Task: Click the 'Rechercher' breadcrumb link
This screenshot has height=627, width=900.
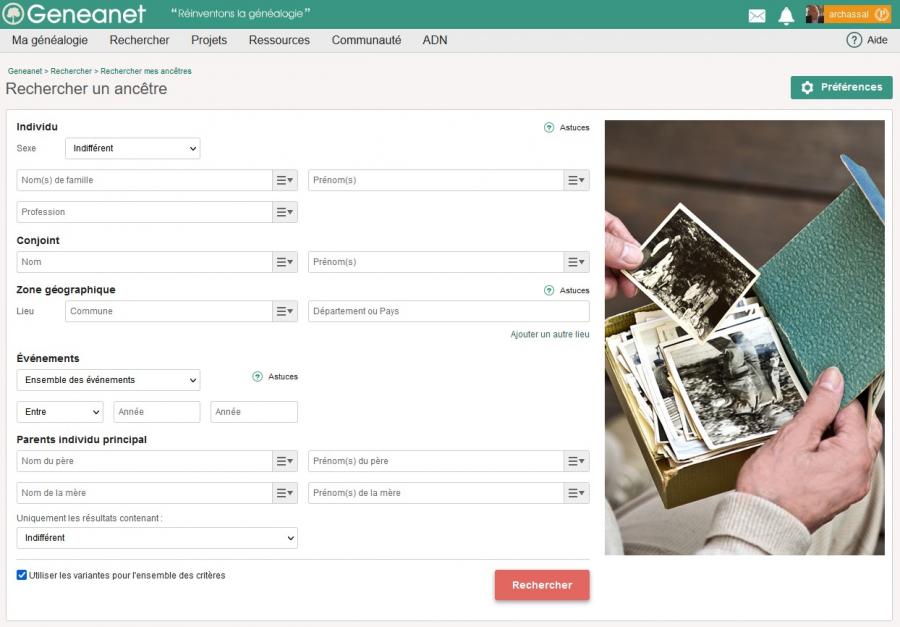Action: [x=71, y=71]
